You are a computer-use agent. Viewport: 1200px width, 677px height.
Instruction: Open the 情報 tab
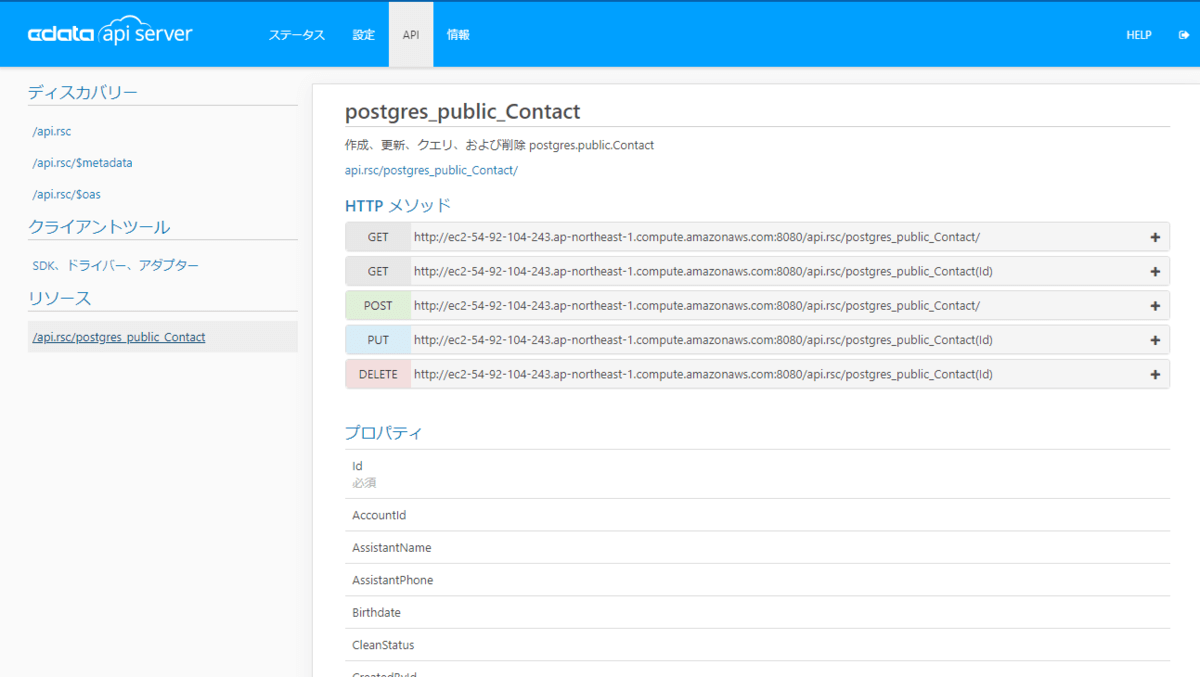pyautogui.click(x=458, y=35)
